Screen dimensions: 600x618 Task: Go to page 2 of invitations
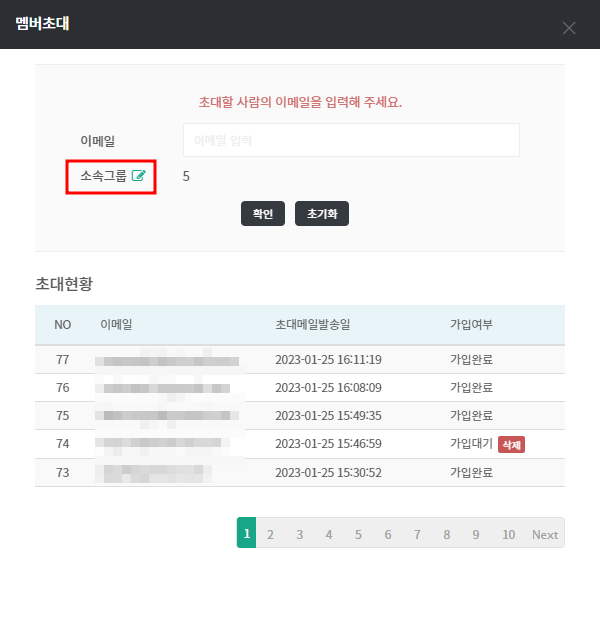point(270,534)
